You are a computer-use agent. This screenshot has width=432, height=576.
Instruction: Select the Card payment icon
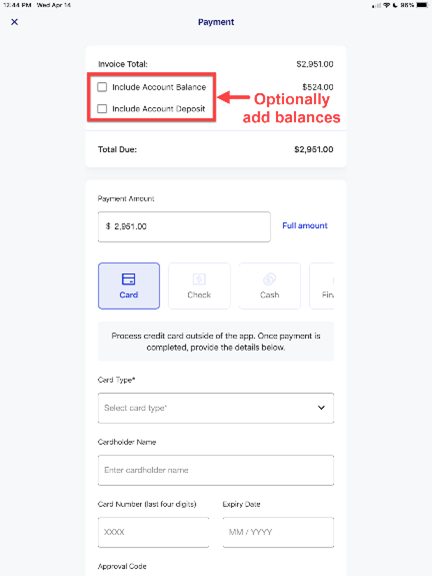click(129, 279)
